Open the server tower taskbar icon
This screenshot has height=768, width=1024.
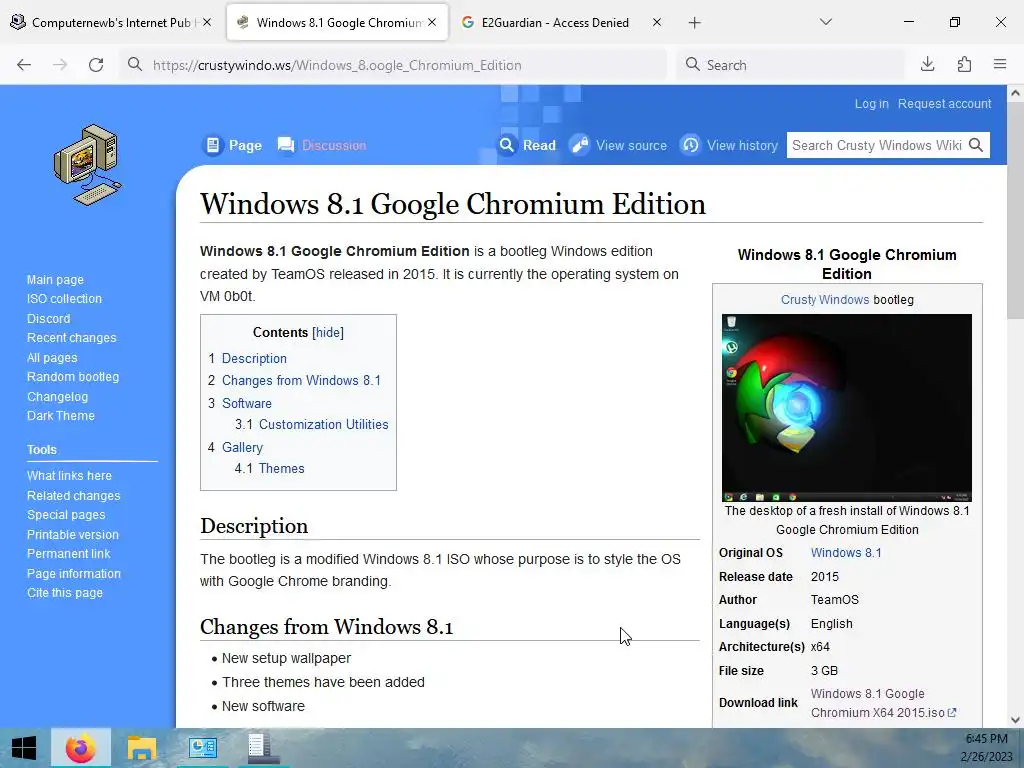(x=263, y=748)
